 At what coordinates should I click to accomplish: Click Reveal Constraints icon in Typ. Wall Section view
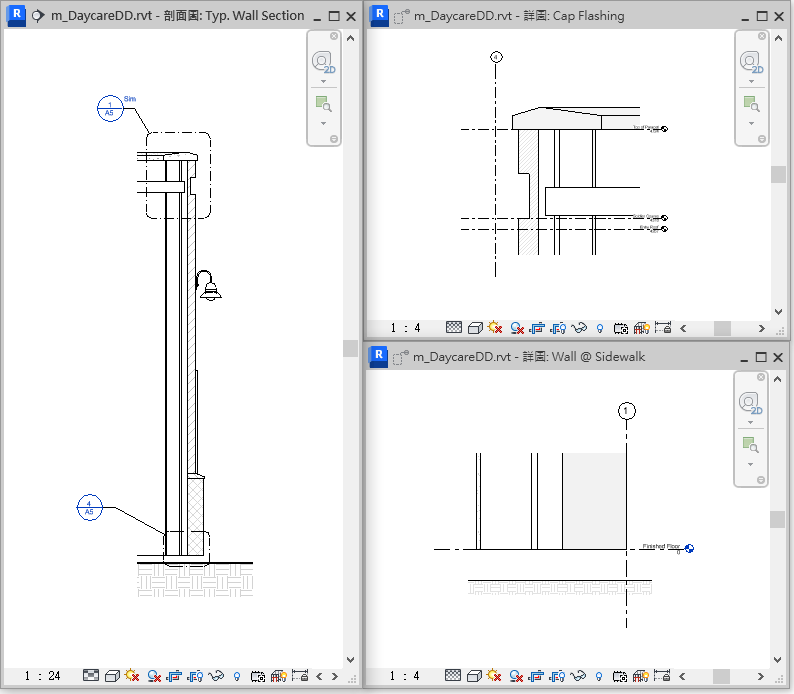point(300,676)
